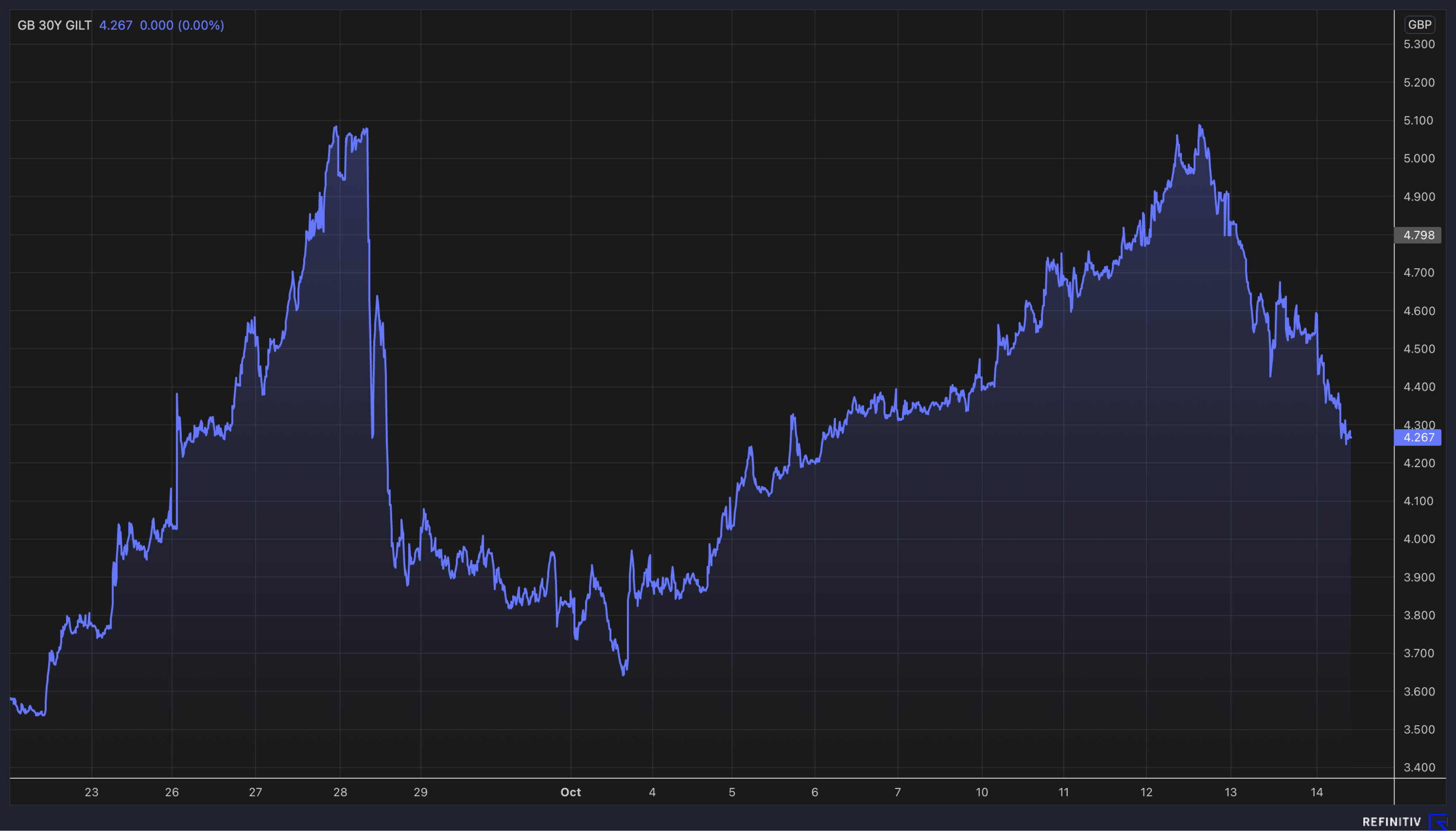Viewport: 1456px width, 831px height.
Task: Click the 4.267 current price tag
Action: coord(1418,437)
